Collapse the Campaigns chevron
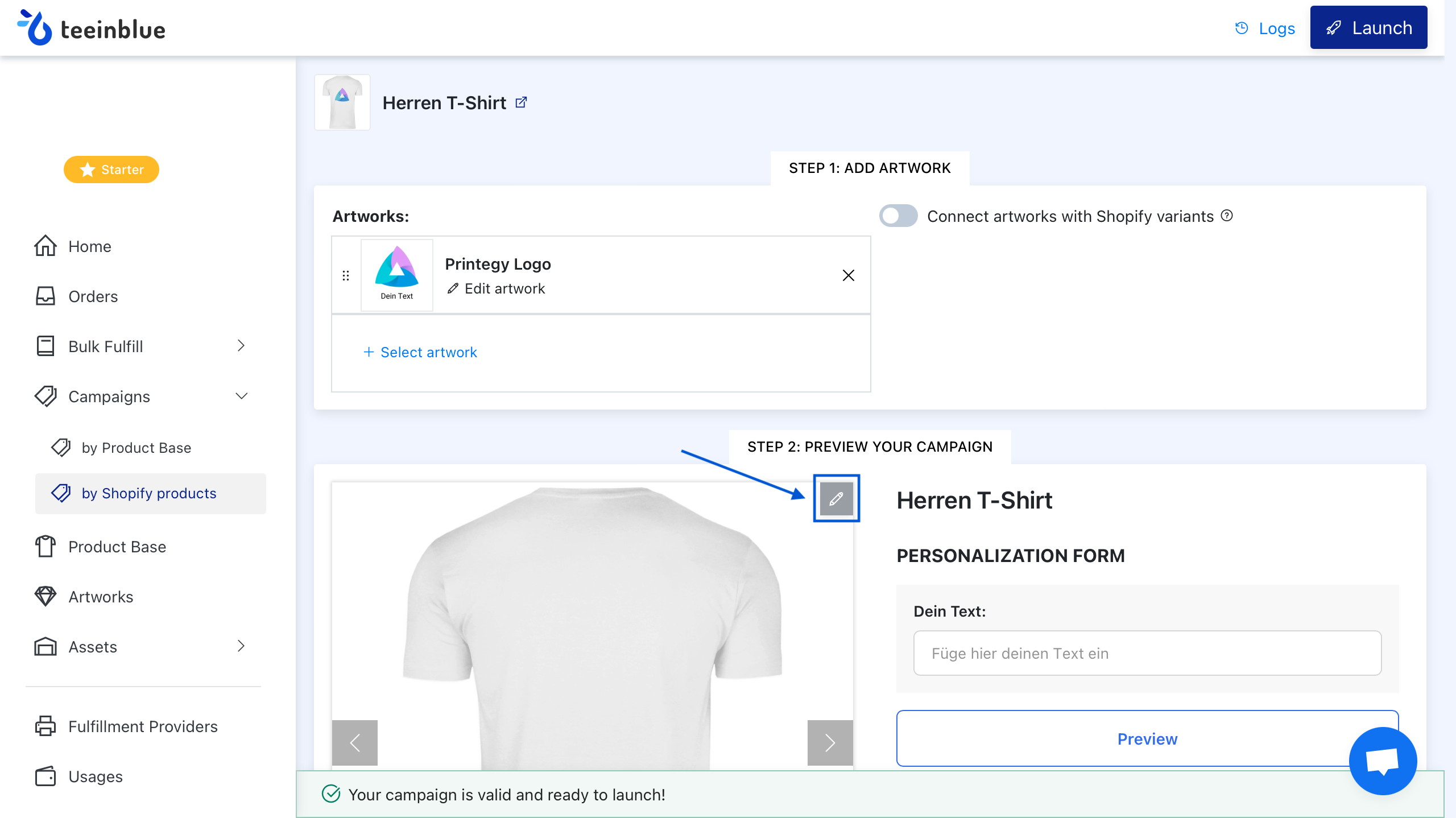The width and height of the screenshot is (1456, 818). [x=241, y=396]
